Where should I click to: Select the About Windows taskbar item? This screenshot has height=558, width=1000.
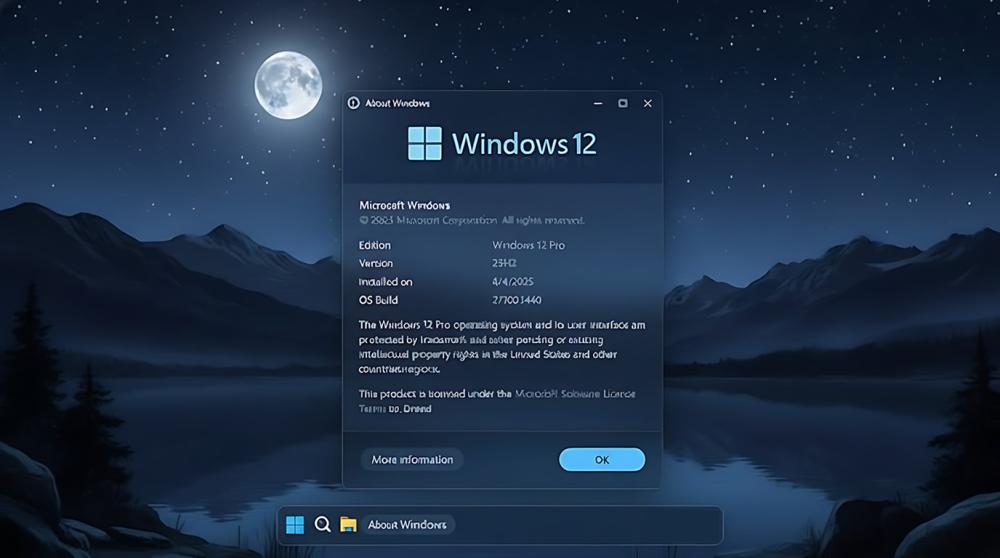407,525
